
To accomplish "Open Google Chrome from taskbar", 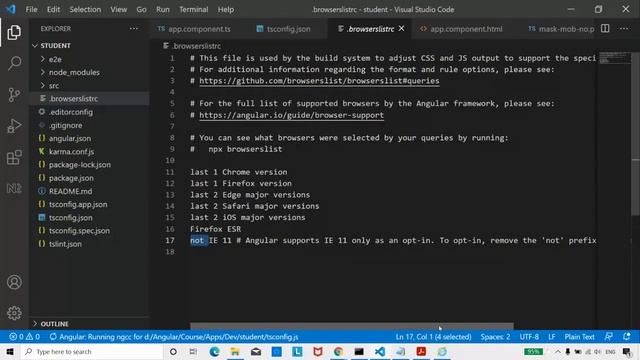I will 338,351.
